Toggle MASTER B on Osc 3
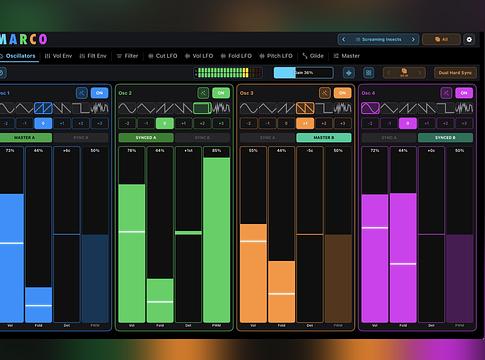Screen dimensions: 485x360 [324, 138]
